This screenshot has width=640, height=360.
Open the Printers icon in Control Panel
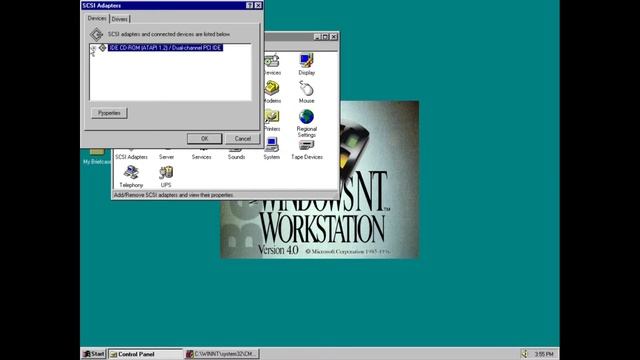(271, 117)
